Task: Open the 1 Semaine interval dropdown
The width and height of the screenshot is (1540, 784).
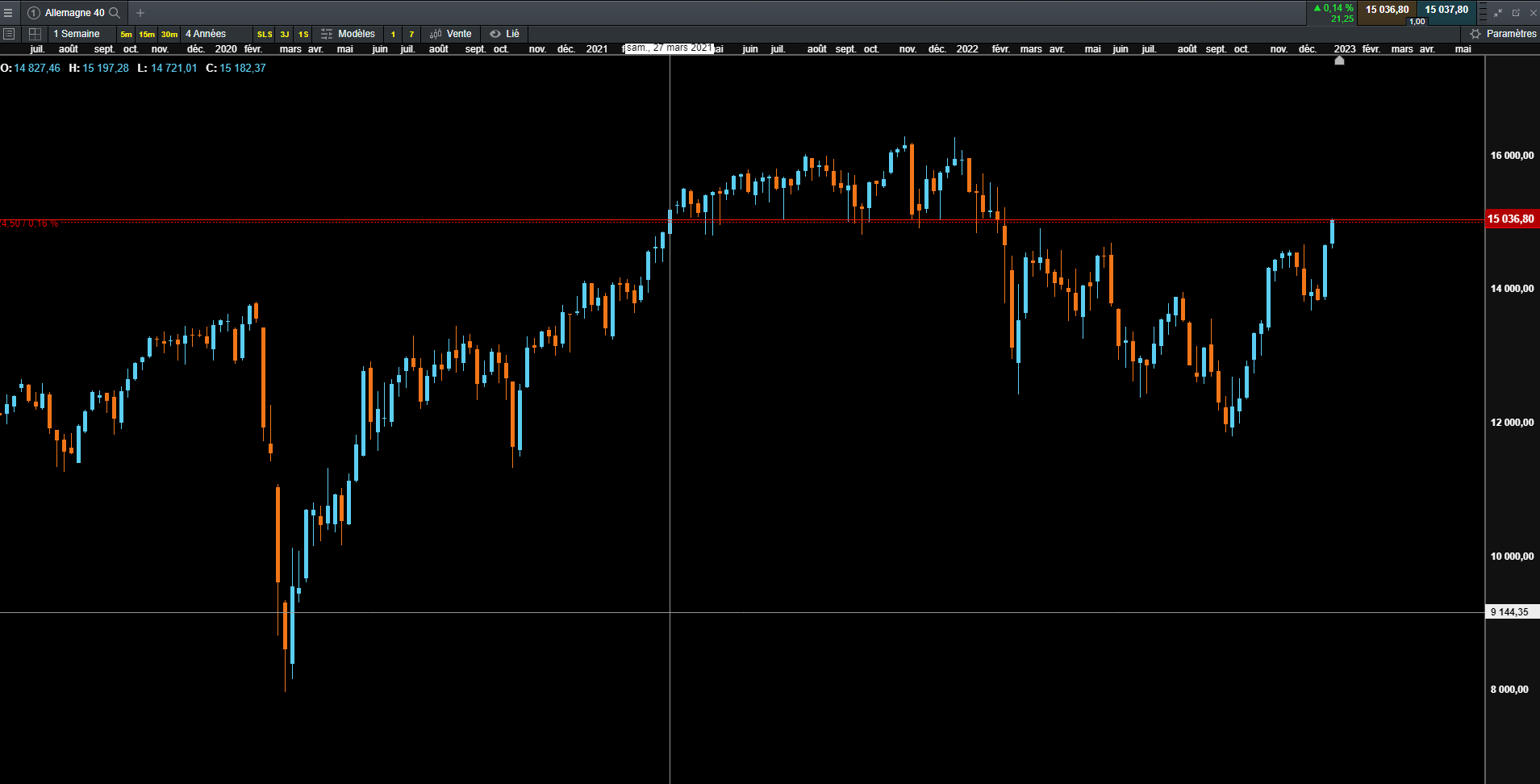Action: (77, 34)
